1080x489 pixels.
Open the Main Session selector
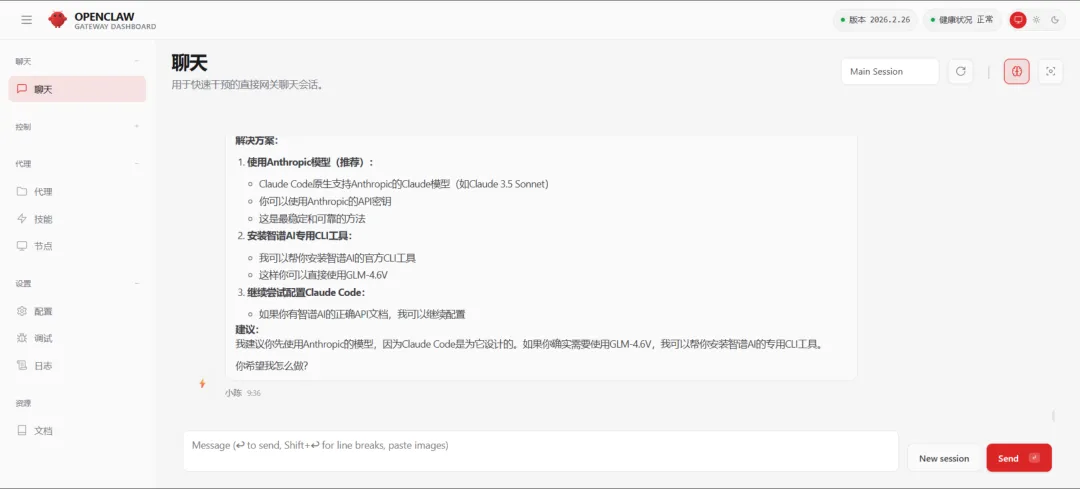(890, 72)
